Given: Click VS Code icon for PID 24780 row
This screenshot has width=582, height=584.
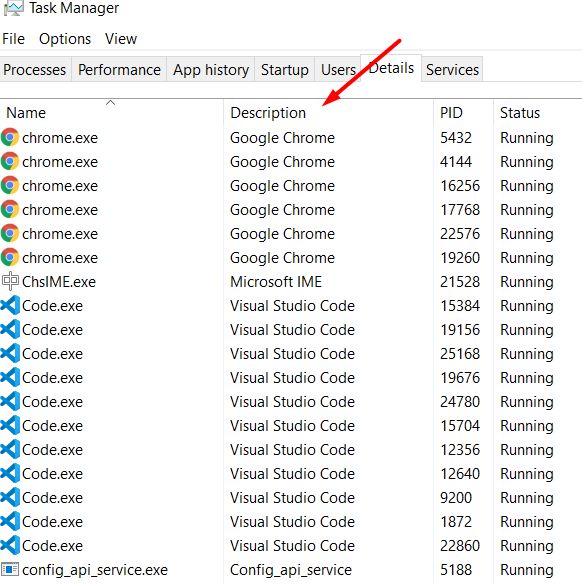Looking at the screenshot, I should point(10,402).
